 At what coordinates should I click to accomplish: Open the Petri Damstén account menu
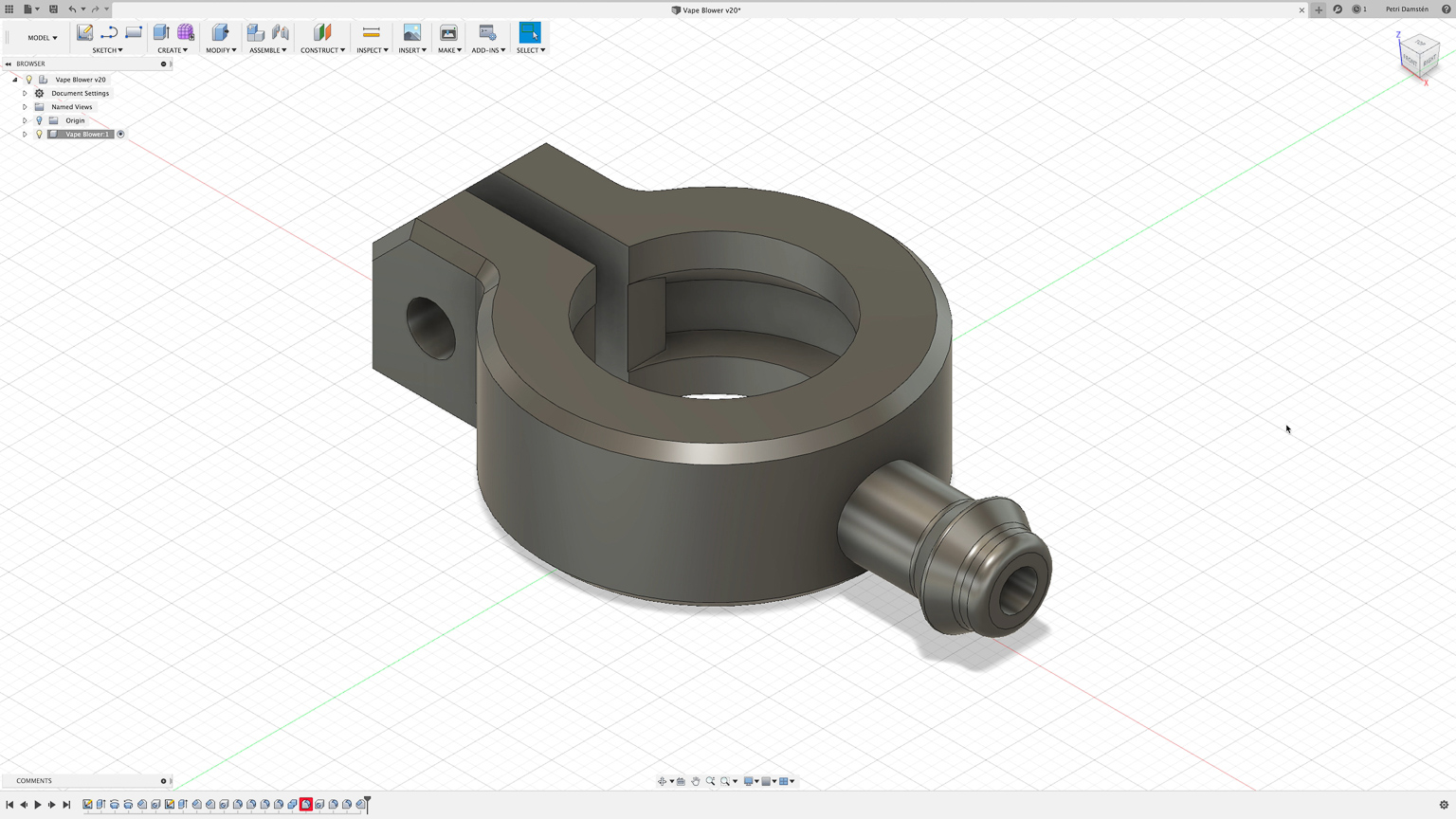click(1407, 9)
